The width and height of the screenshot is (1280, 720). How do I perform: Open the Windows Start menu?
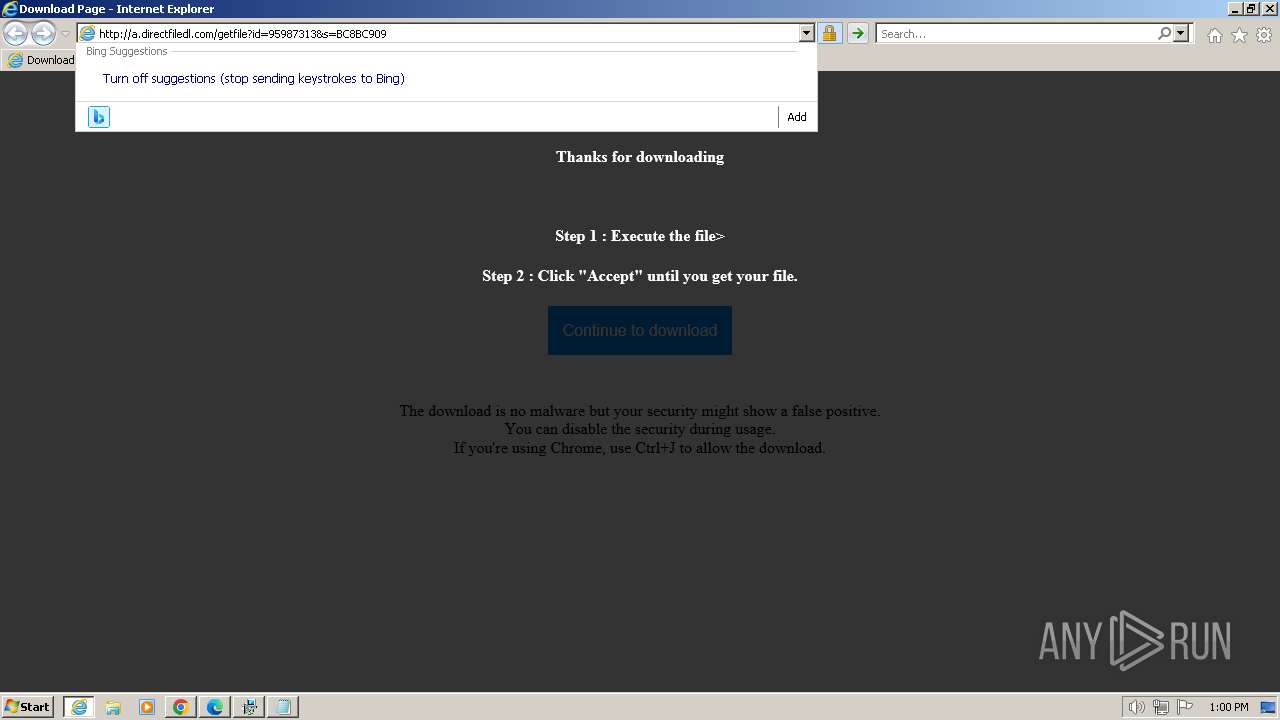[x=27, y=706]
